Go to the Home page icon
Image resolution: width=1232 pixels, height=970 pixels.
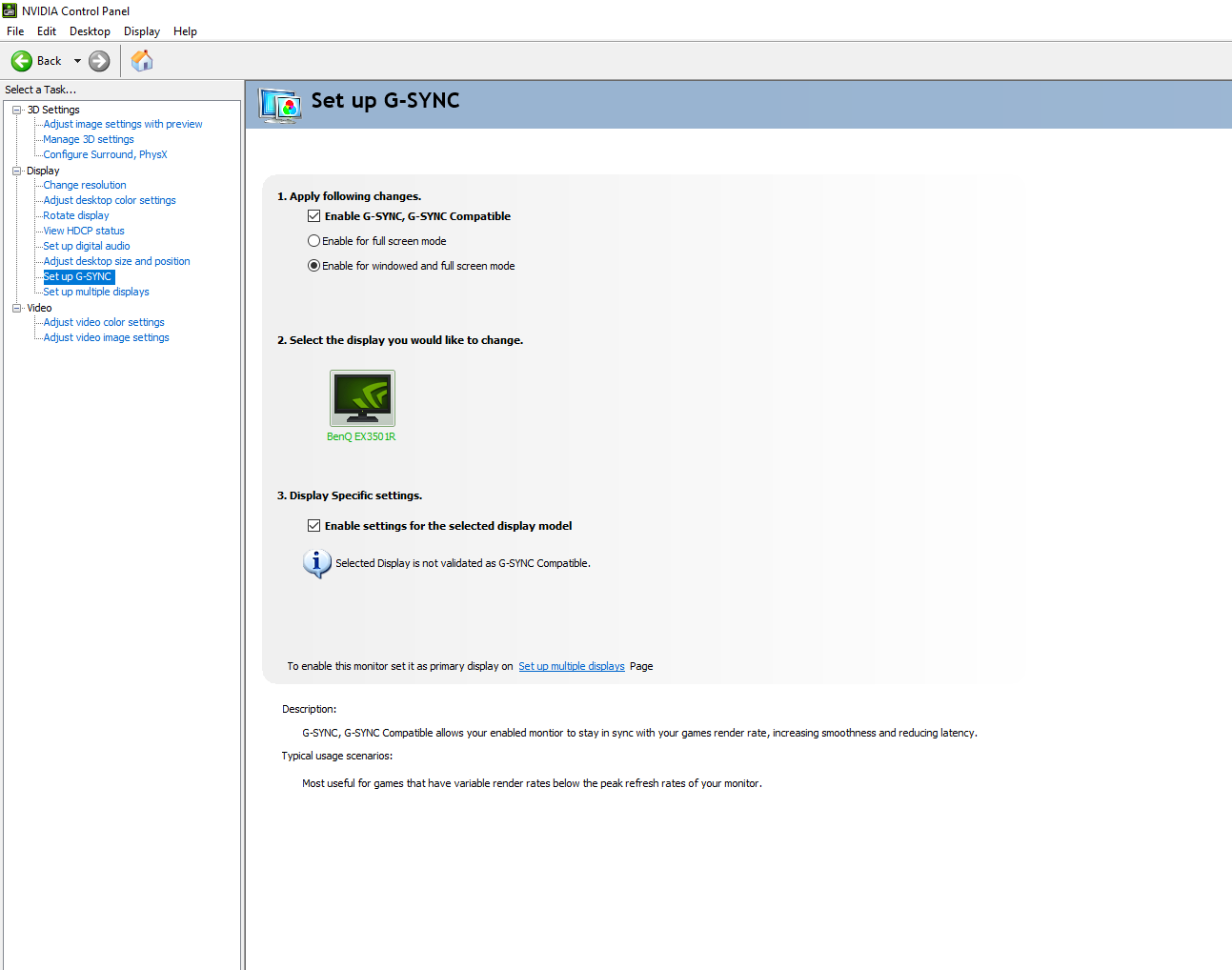point(142,61)
